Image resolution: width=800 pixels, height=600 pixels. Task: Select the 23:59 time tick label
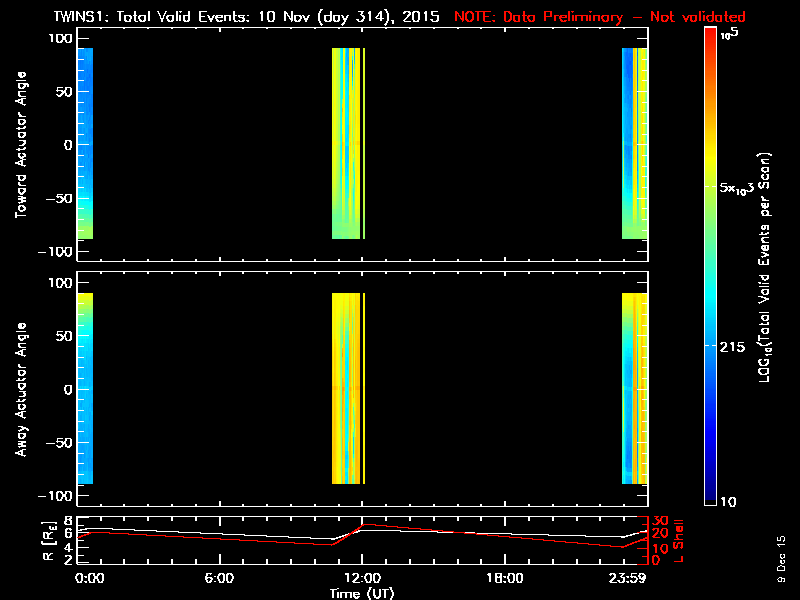coord(630,578)
